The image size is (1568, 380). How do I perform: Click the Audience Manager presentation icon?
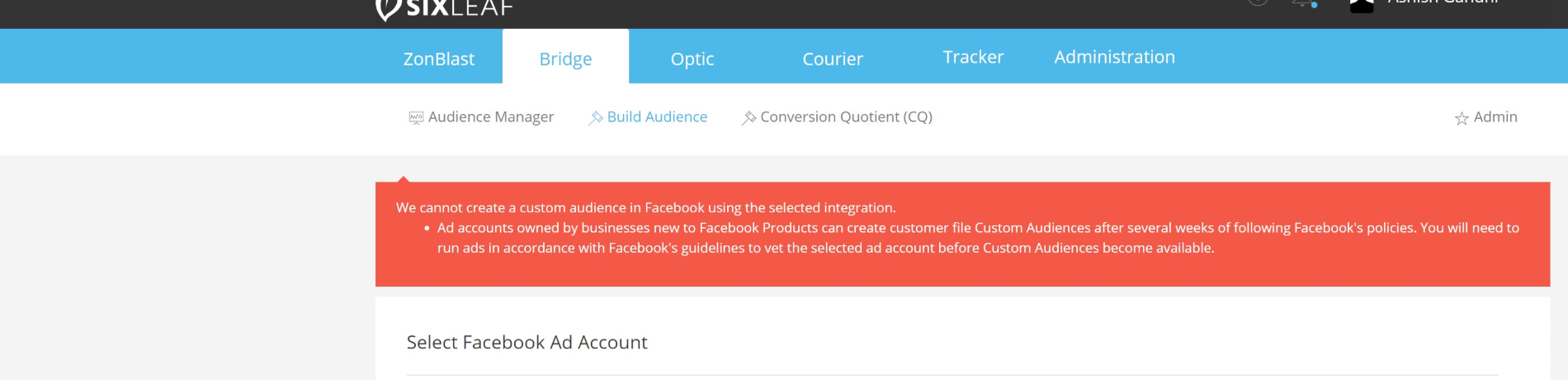[416, 118]
